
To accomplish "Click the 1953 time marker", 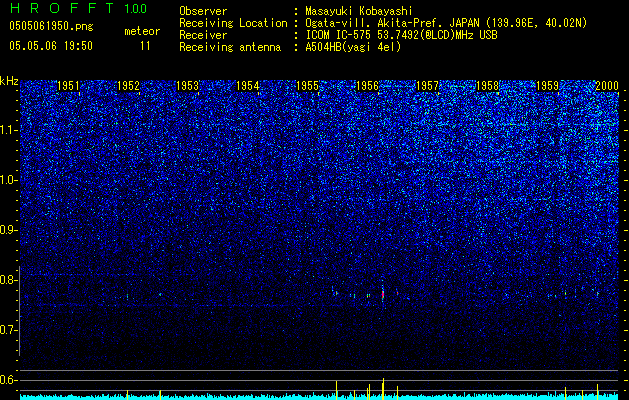I will point(188,86).
